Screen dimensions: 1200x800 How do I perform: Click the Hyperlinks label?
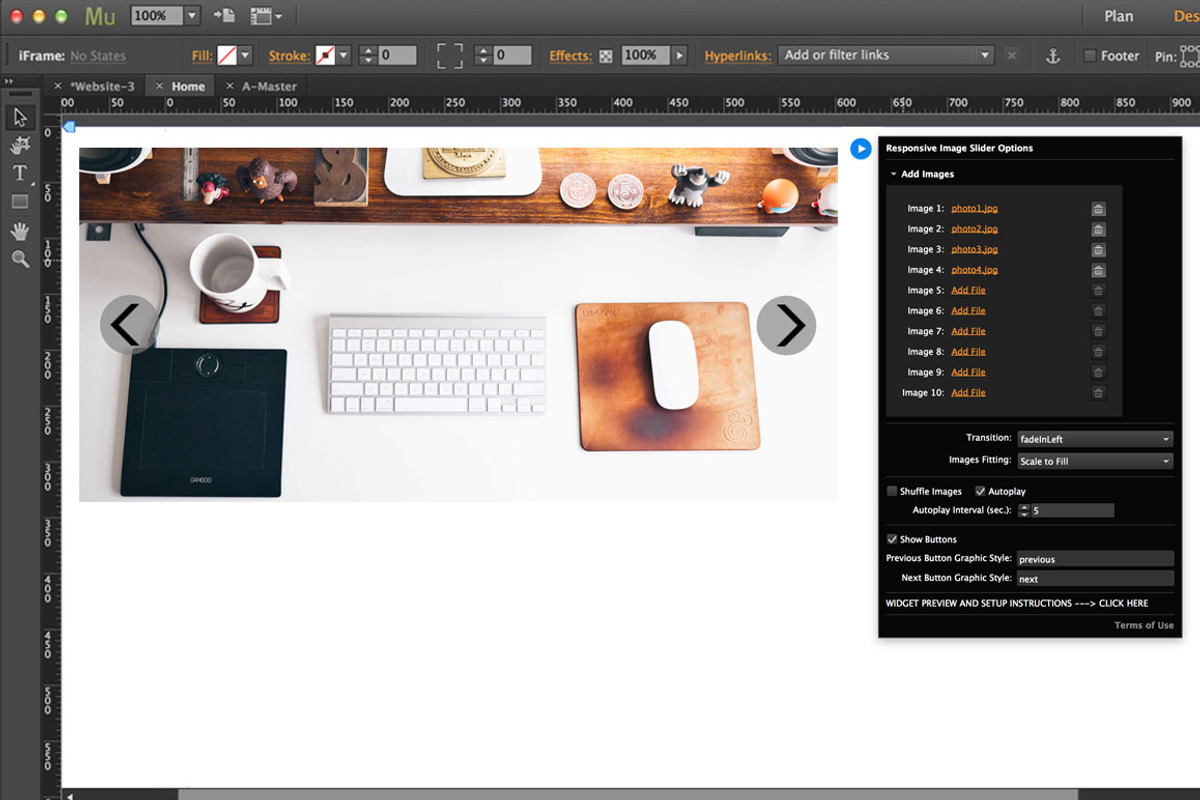coord(738,56)
